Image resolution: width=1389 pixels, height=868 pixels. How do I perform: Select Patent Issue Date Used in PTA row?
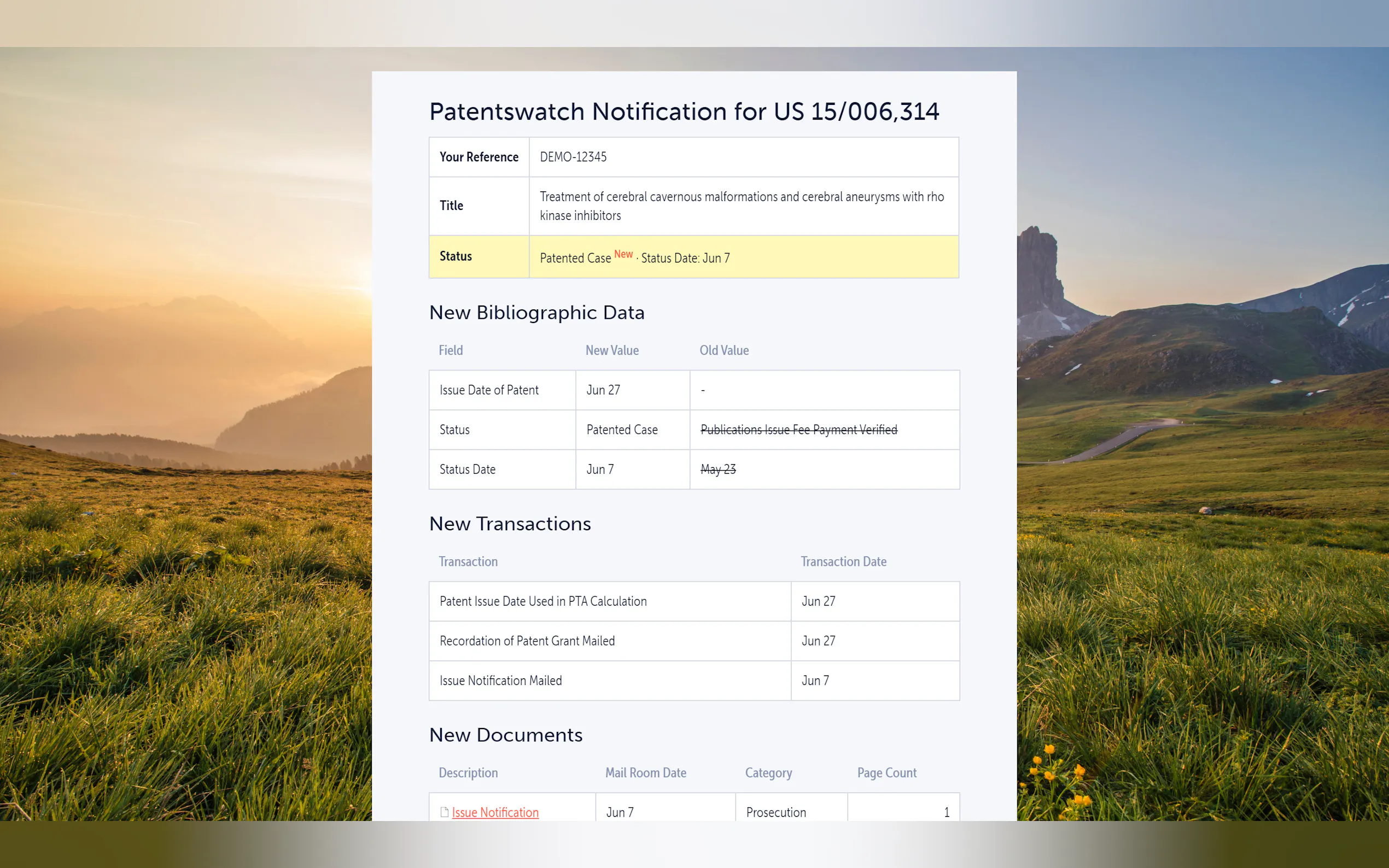click(542, 601)
